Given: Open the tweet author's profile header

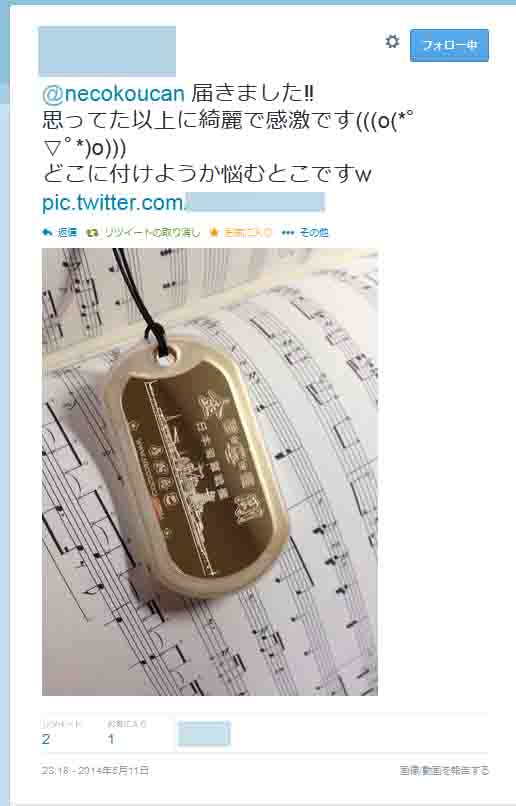Looking at the screenshot, I should pyautogui.click(x=107, y=51).
